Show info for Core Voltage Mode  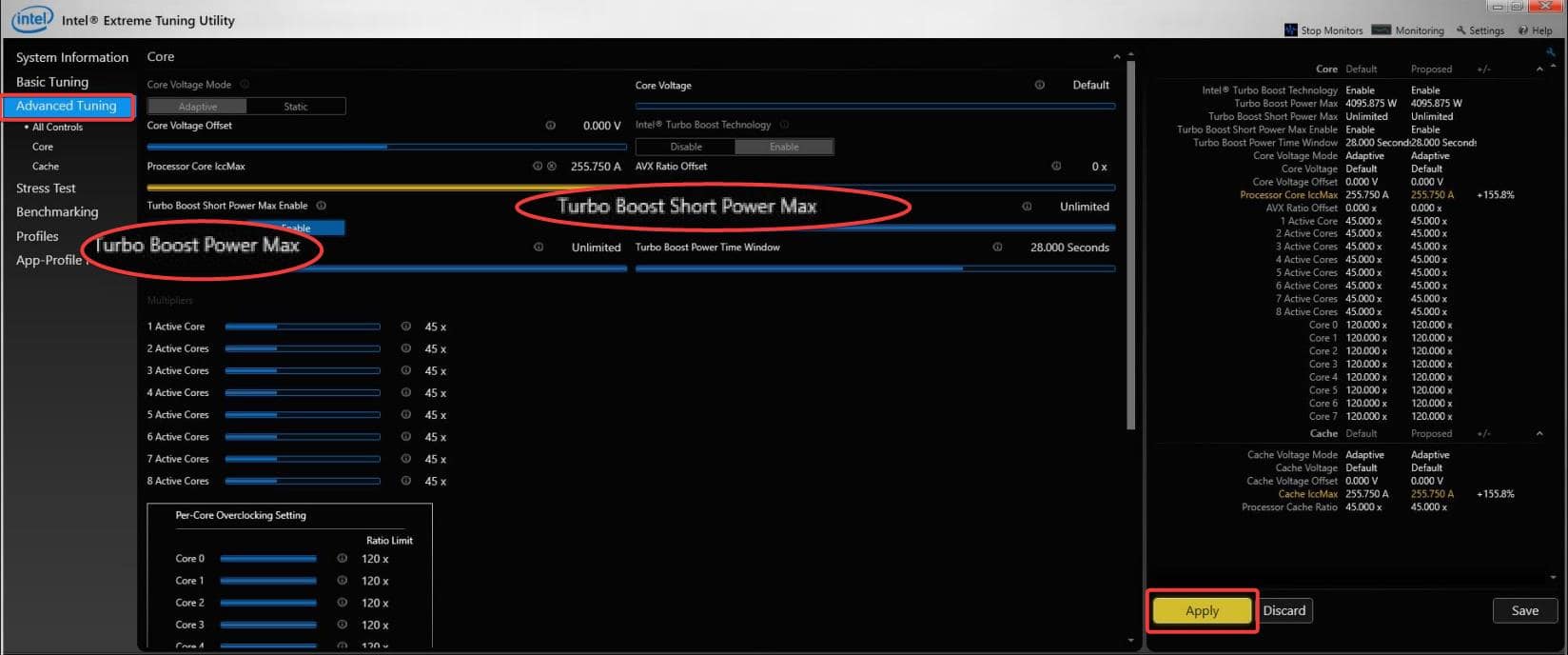[x=245, y=85]
